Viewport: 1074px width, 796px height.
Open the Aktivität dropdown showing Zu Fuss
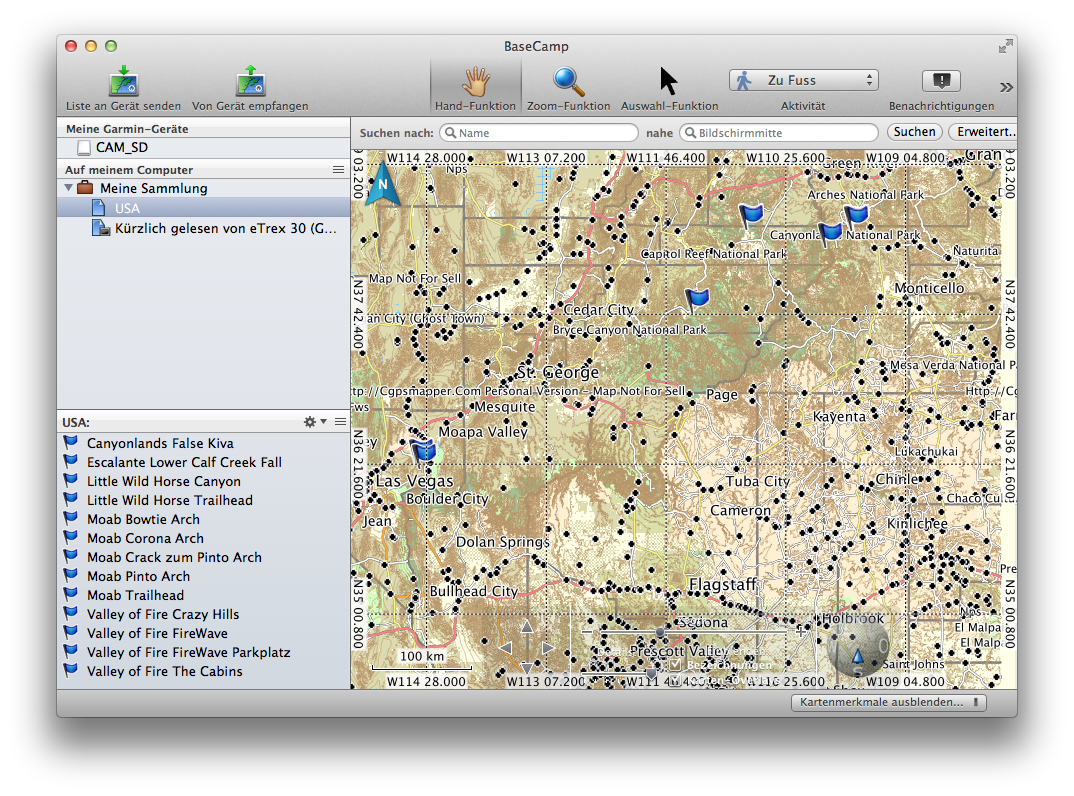tap(803, 80)
